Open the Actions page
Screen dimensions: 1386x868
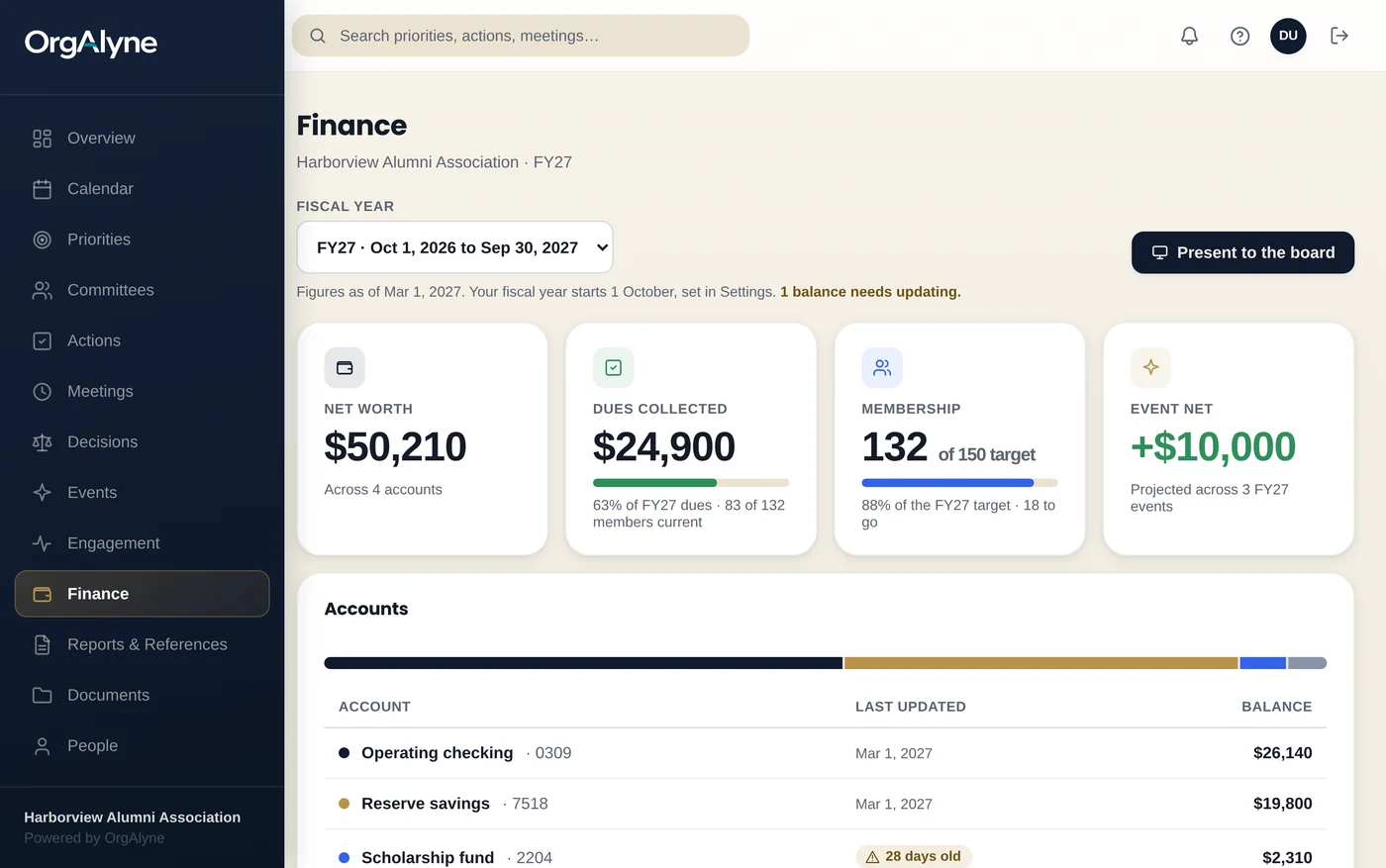click(142, 340)
